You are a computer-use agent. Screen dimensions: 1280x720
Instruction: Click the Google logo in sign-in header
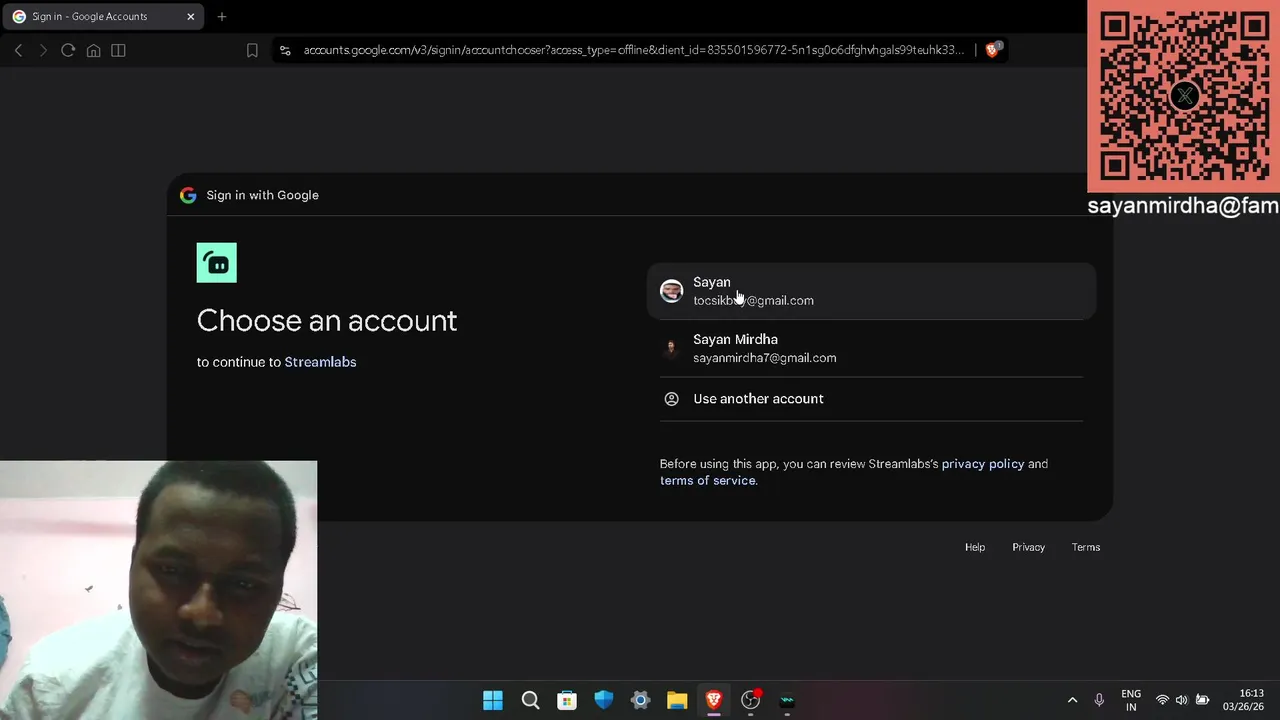tap(188, 195)
